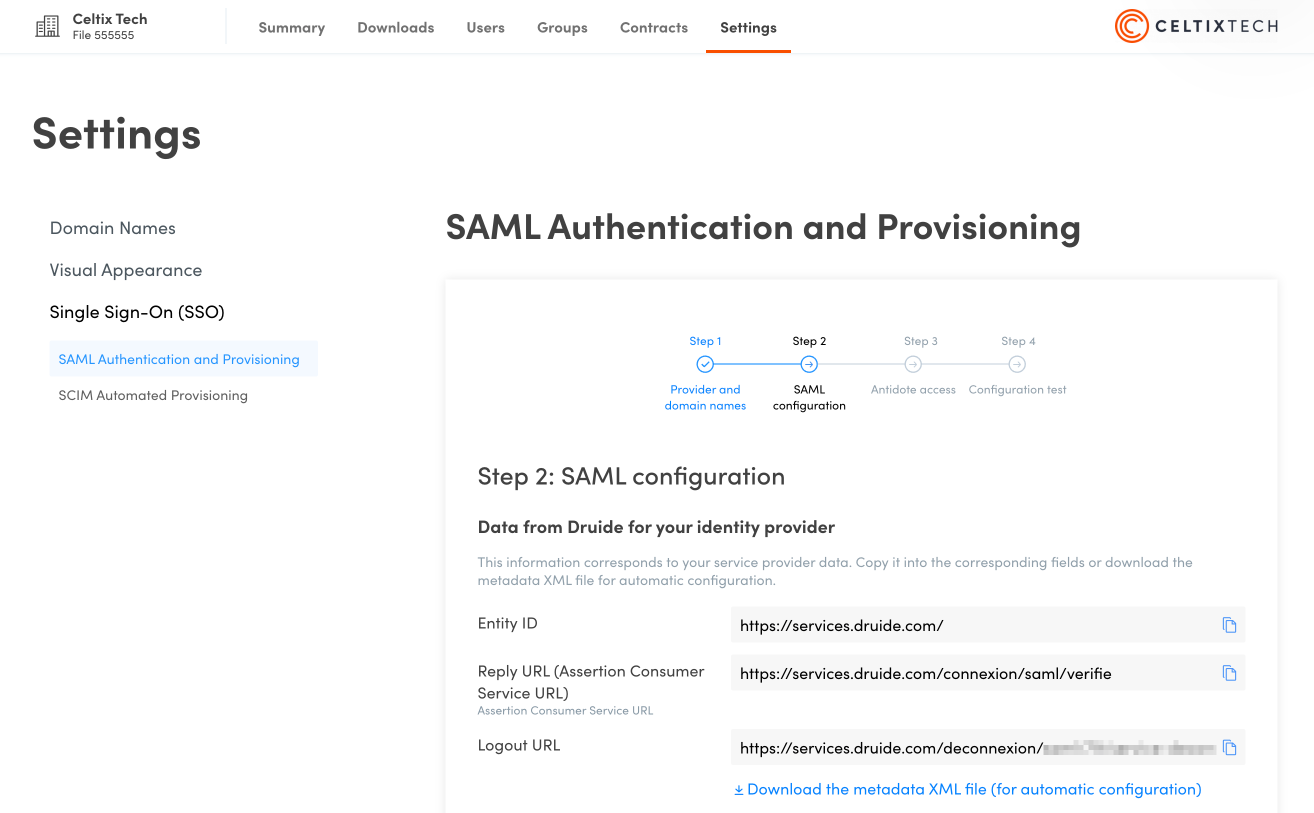Open the Summary tab
This screenshot has width=1314, height=813.
click(291, 28)
